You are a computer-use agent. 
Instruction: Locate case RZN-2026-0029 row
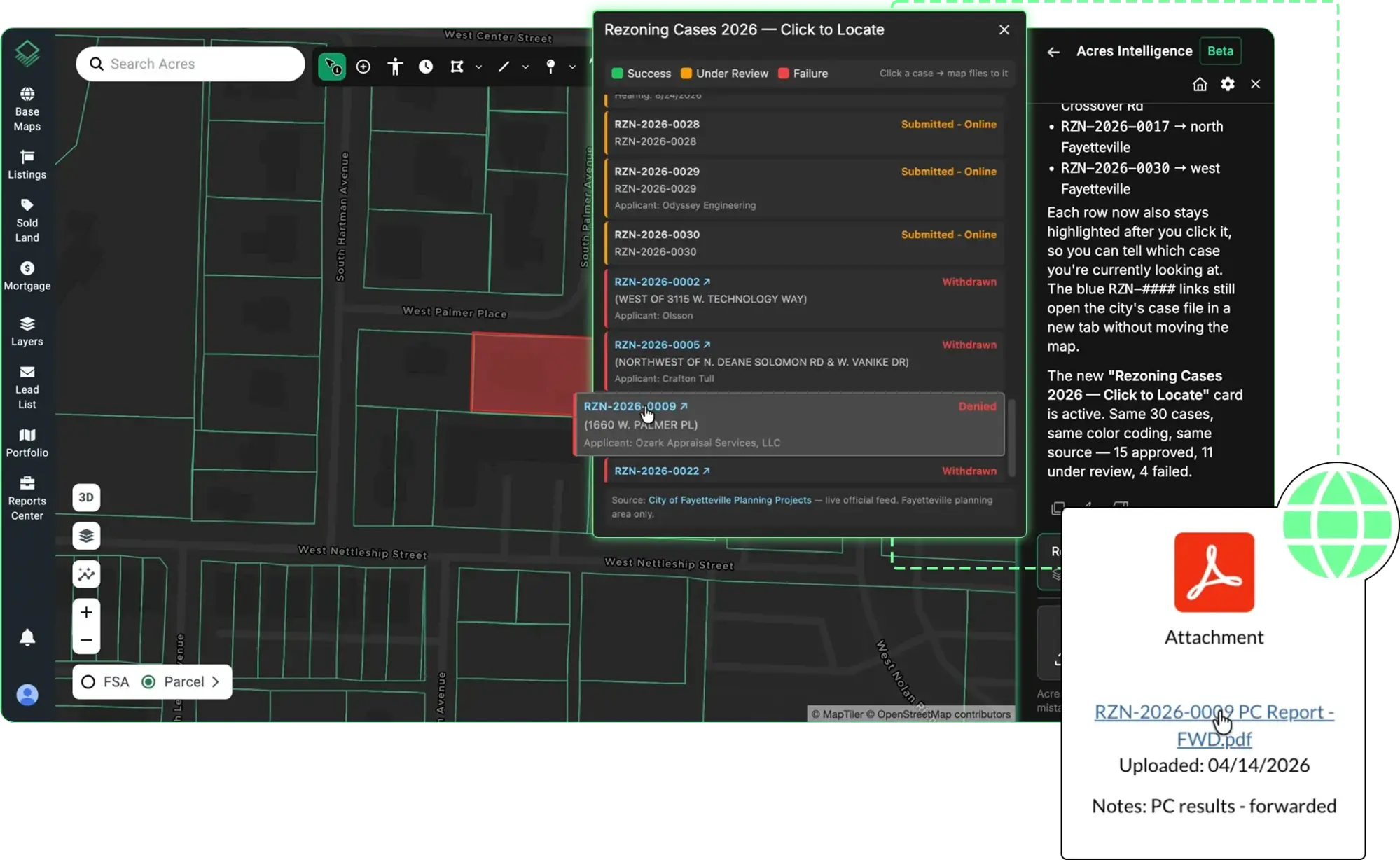805,188
